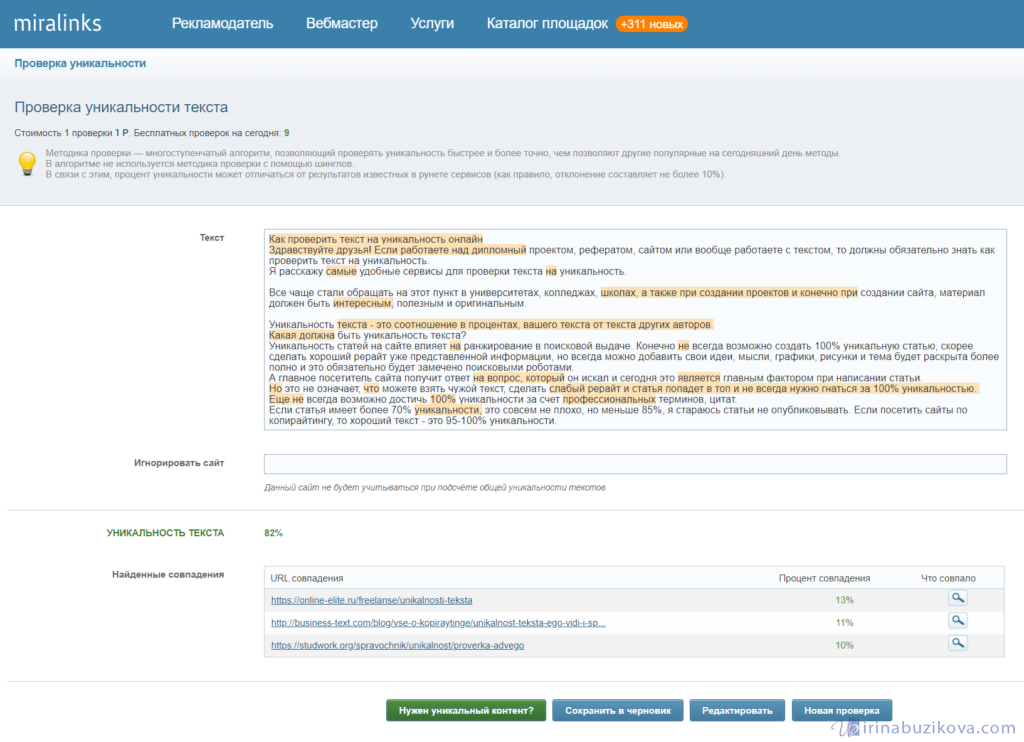Click magnifier icon for business-text.com match

point(958,620)
